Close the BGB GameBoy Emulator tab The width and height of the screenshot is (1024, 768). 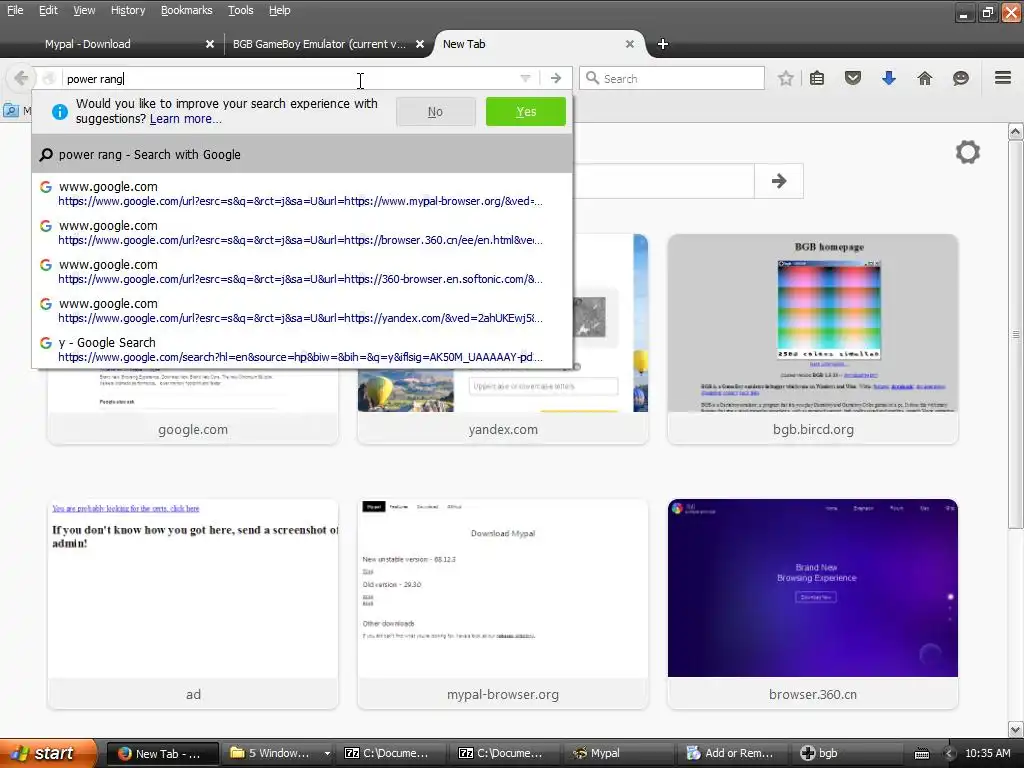[420, 44]
